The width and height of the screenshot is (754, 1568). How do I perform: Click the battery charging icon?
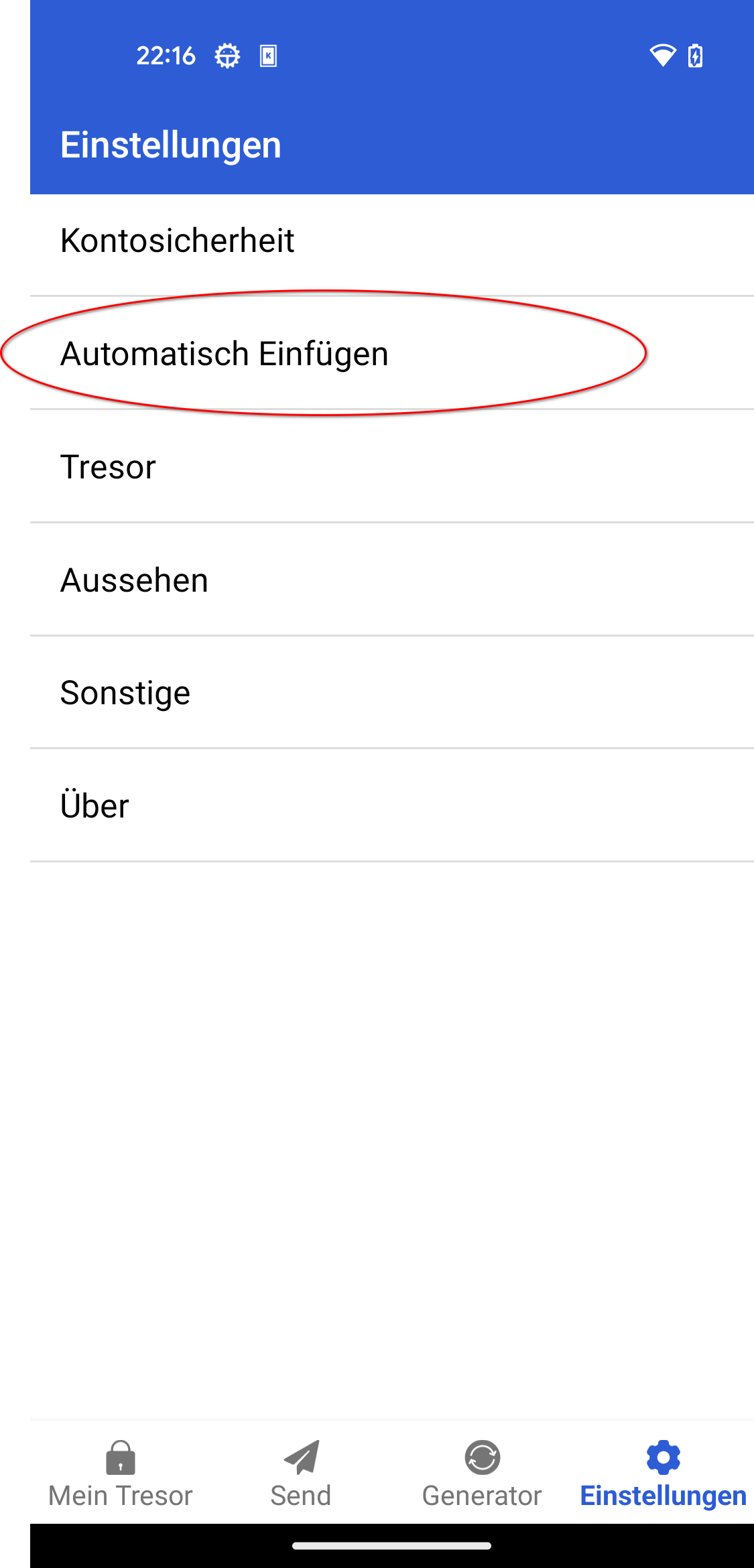point(696,56)
